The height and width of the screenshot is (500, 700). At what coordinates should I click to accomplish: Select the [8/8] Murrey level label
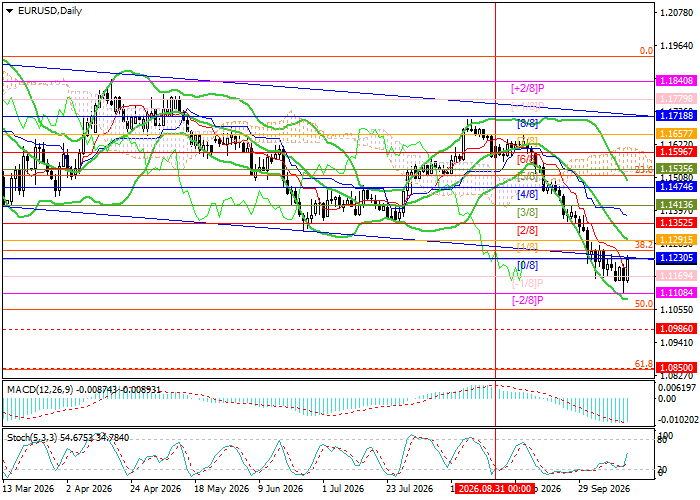(x=527, y=123)
